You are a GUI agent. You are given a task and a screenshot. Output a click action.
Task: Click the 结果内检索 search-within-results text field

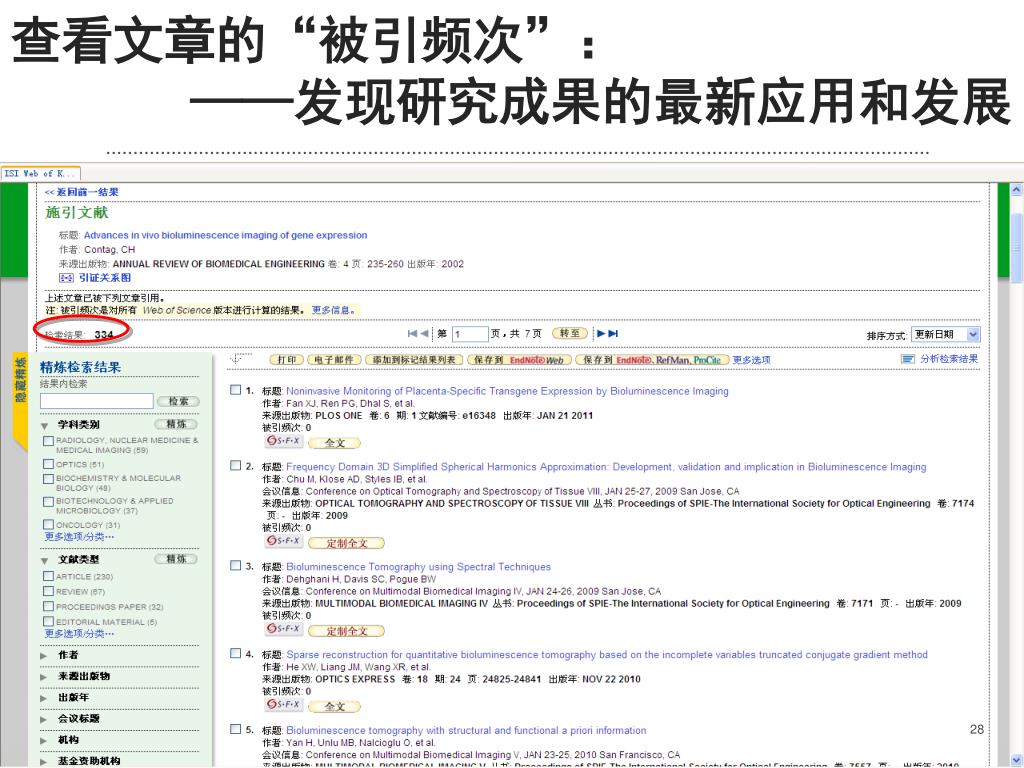tap(96, 401)
